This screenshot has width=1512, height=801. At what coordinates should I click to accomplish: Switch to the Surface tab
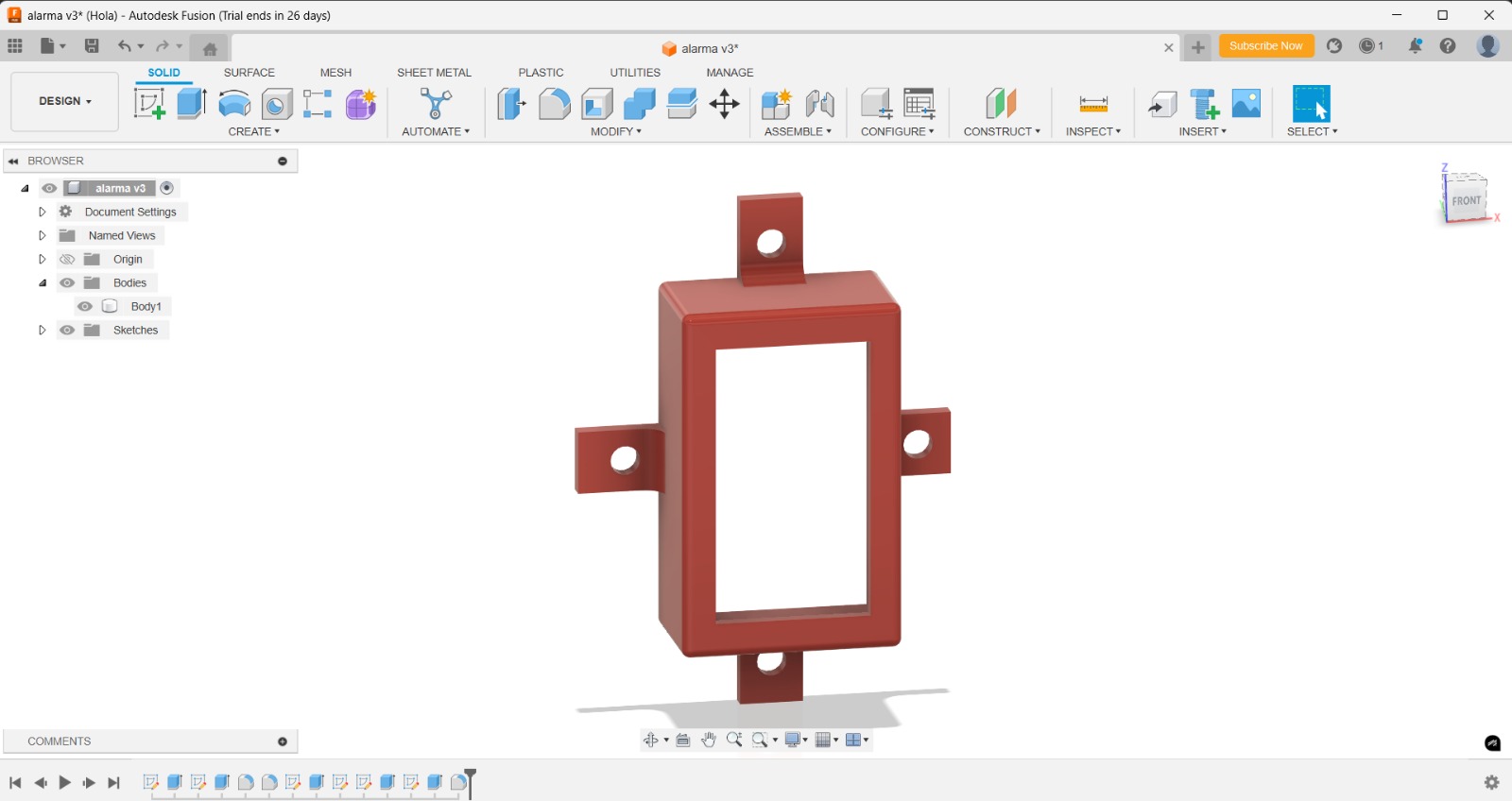coord(249,73)
